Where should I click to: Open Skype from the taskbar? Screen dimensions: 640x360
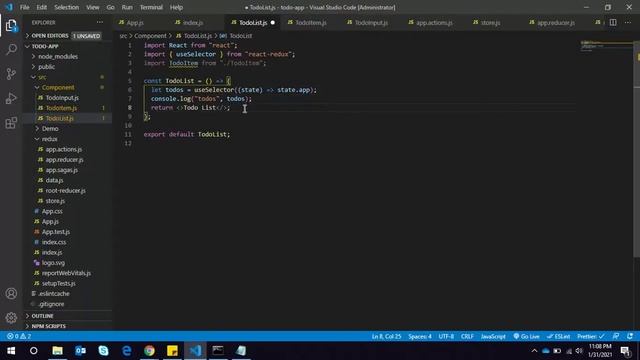tap(103, 351)
